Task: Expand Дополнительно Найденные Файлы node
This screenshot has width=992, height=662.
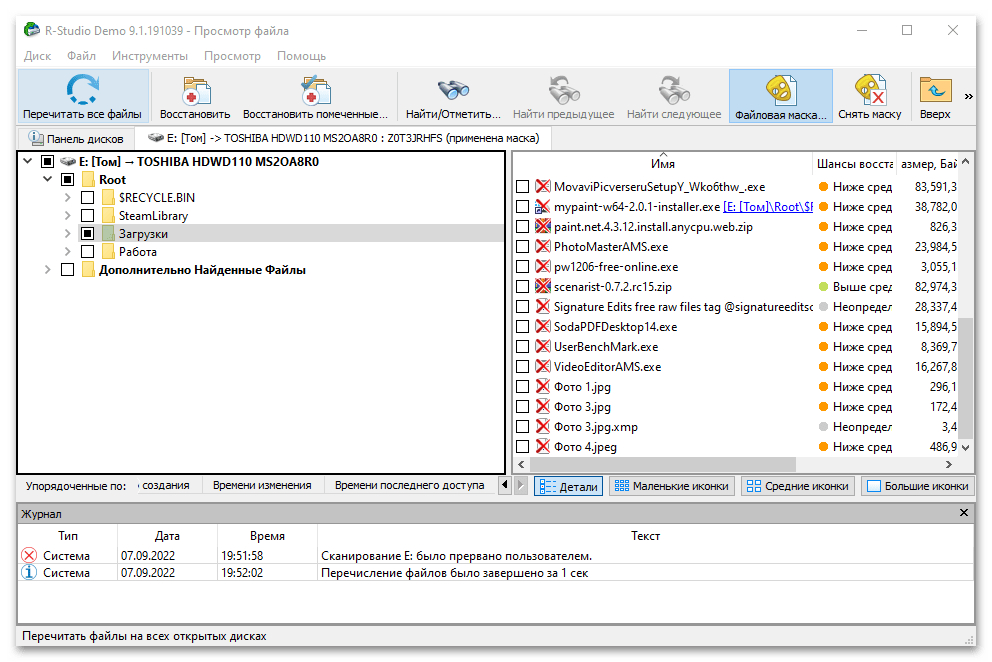Action: point(48,270)
